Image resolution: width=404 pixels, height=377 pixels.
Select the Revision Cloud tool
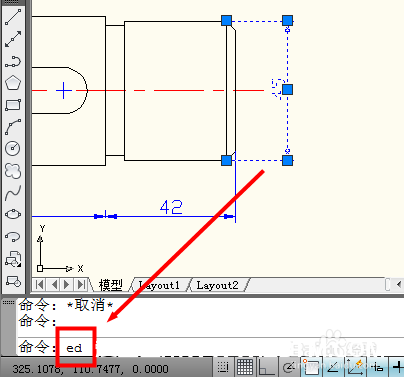pyautogui.click(x=13, y=170)
